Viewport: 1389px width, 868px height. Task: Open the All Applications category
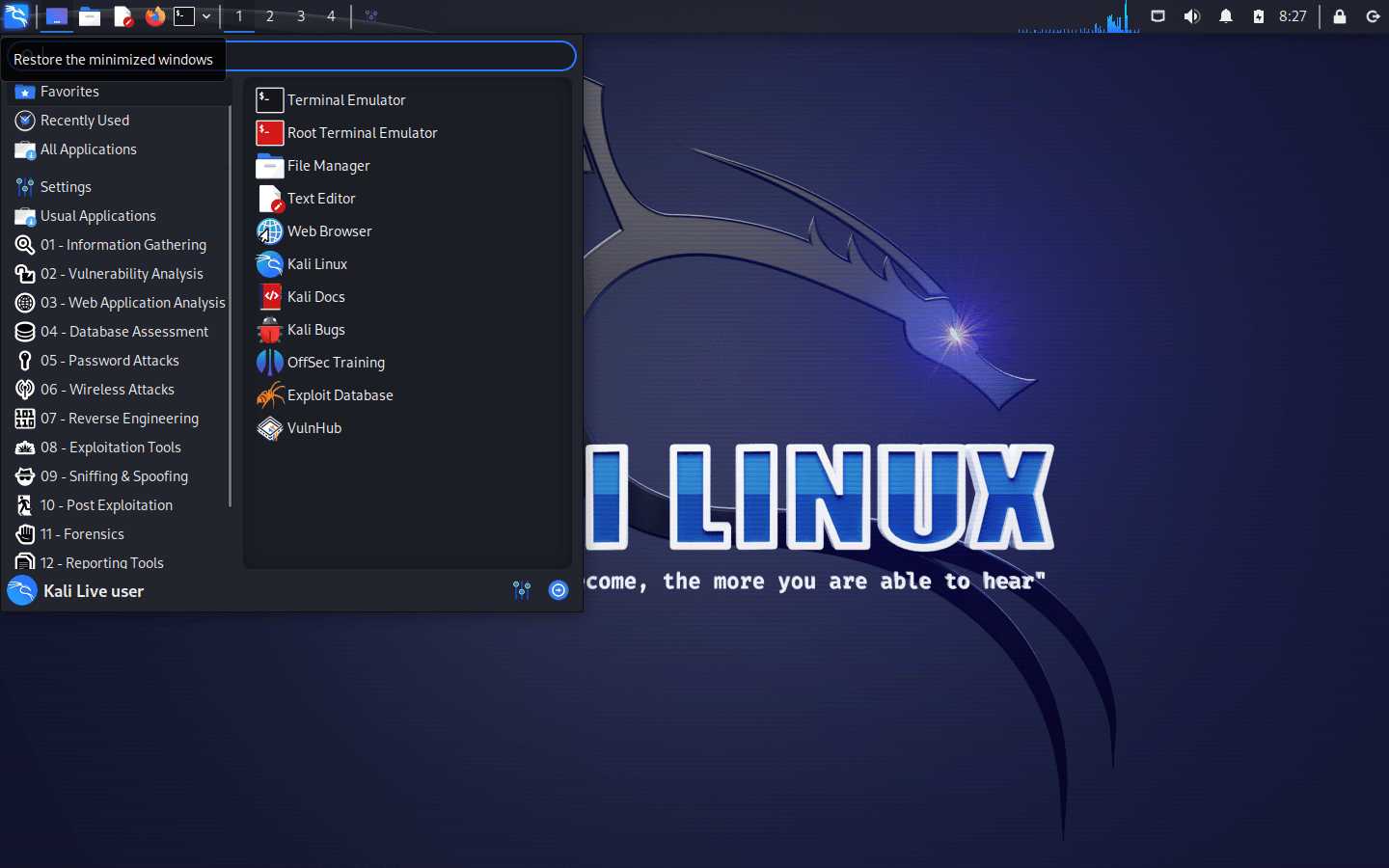(119, 149)
